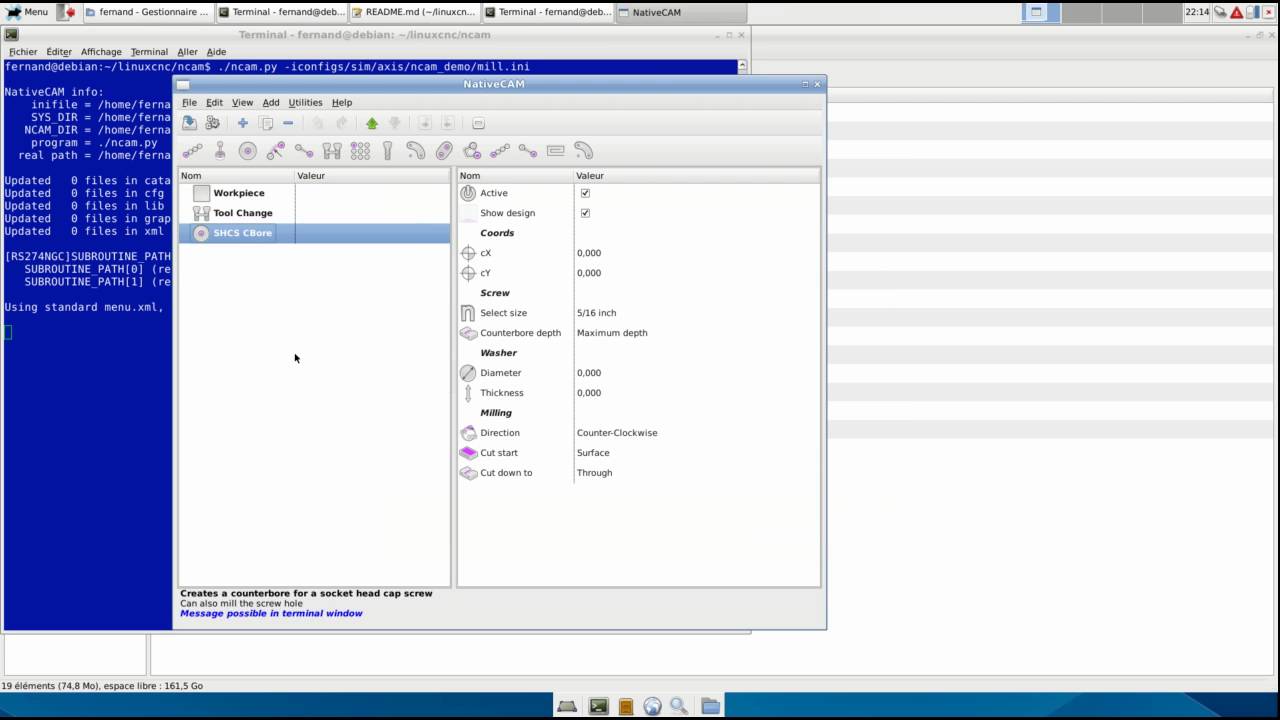This screenshot has height=720, width=1280.
Task: Click the Menu button in the taskbar
Action: click(26, 12)
